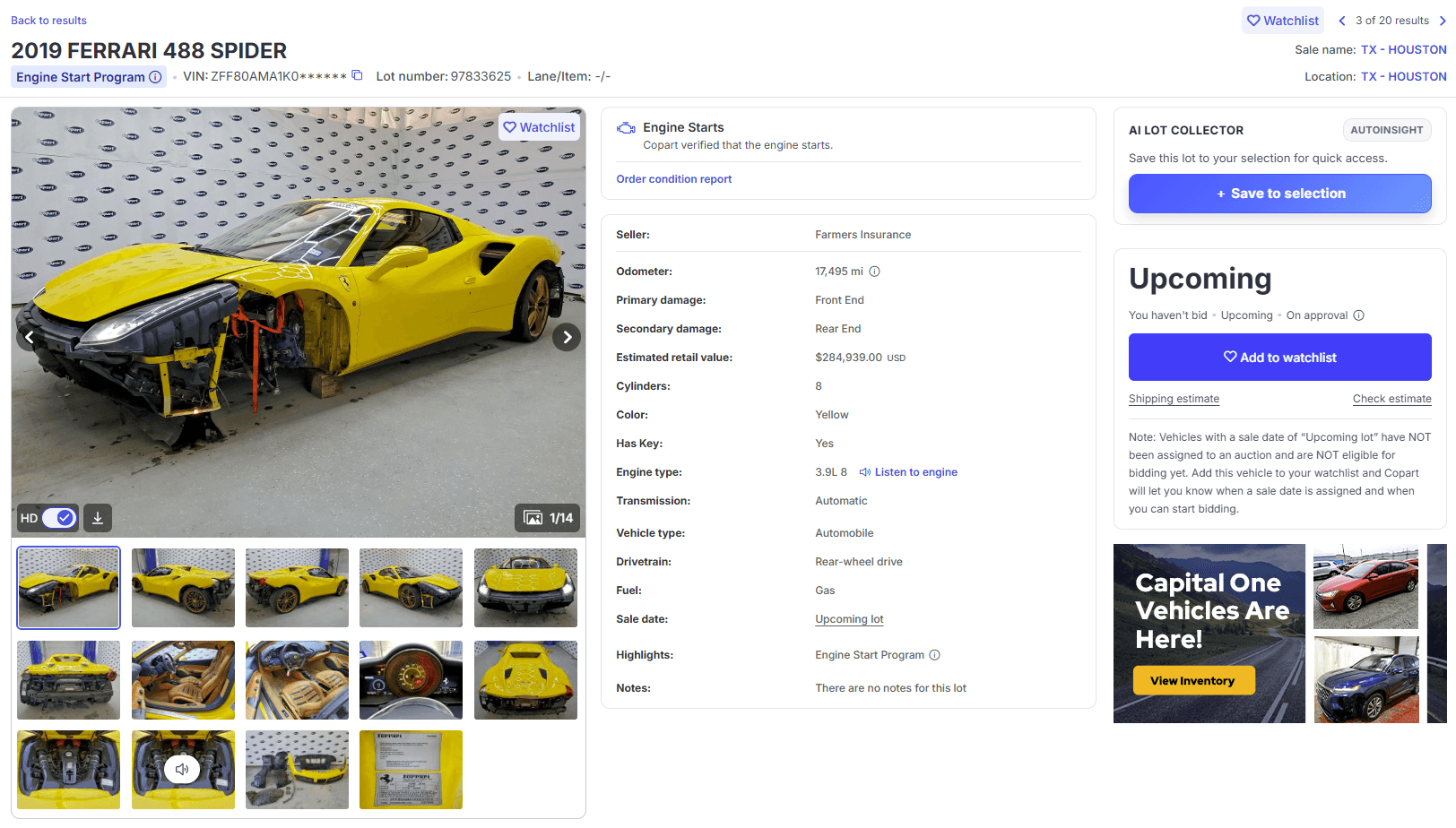The image size is (1456, 828).
Task: Click the Highlights info icon
Action: click(935, 654)
